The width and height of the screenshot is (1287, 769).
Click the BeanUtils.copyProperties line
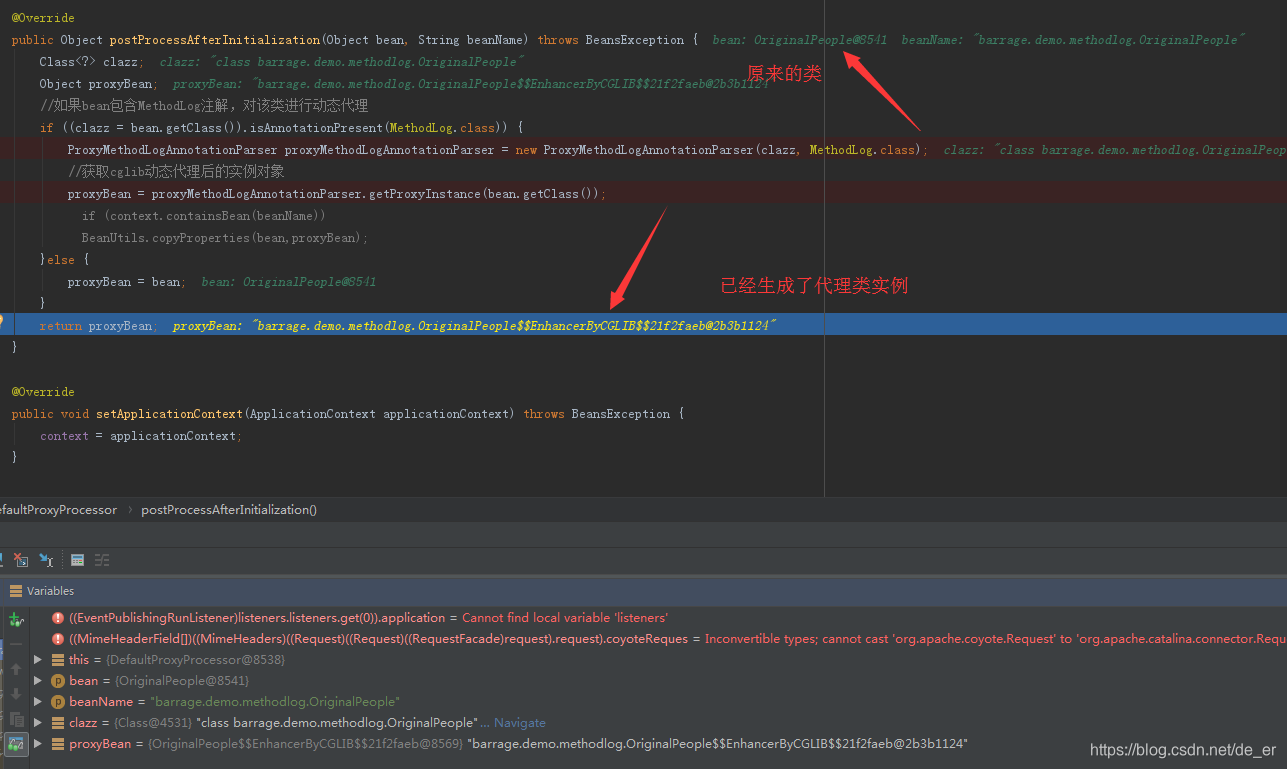(225, 238)
